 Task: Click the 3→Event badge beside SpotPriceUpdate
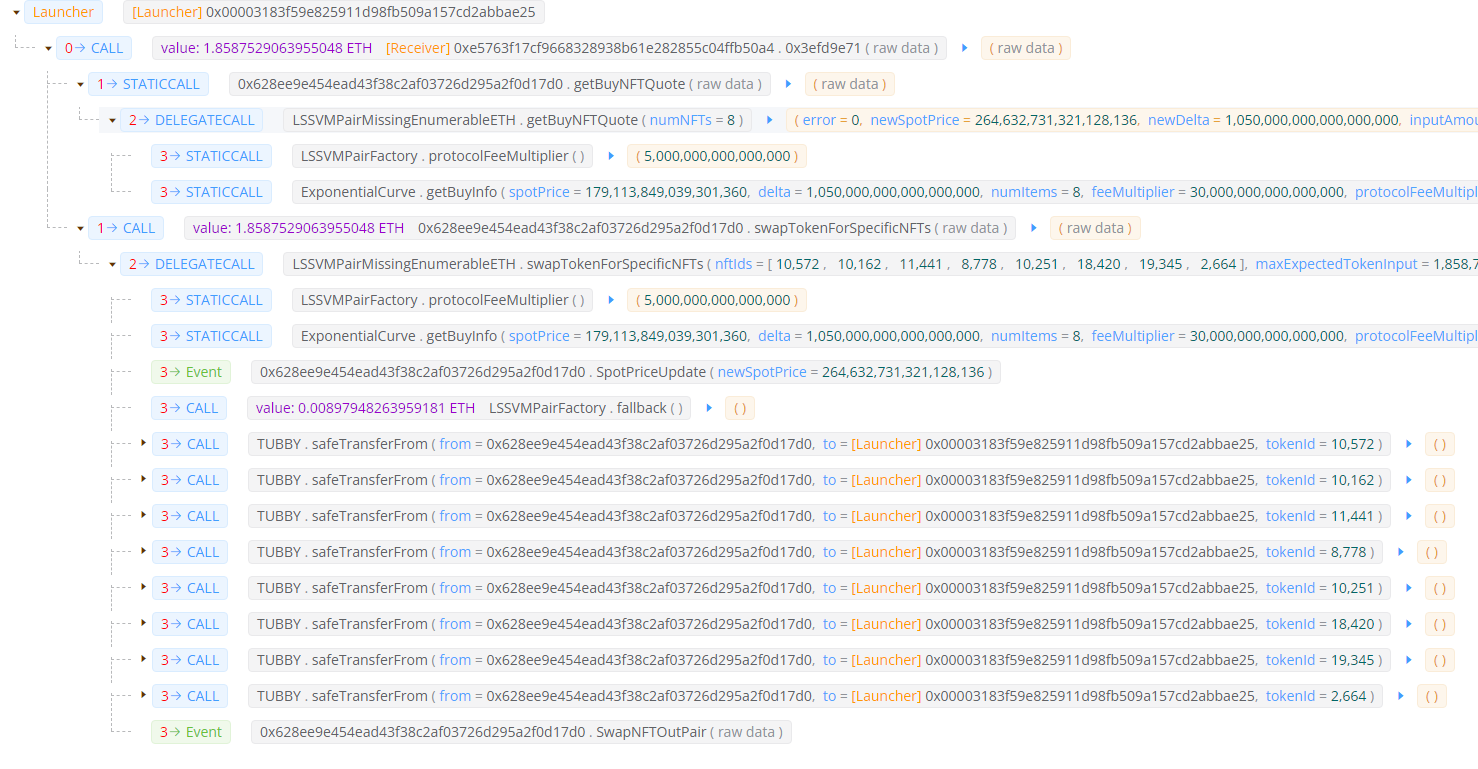[191, 372]
